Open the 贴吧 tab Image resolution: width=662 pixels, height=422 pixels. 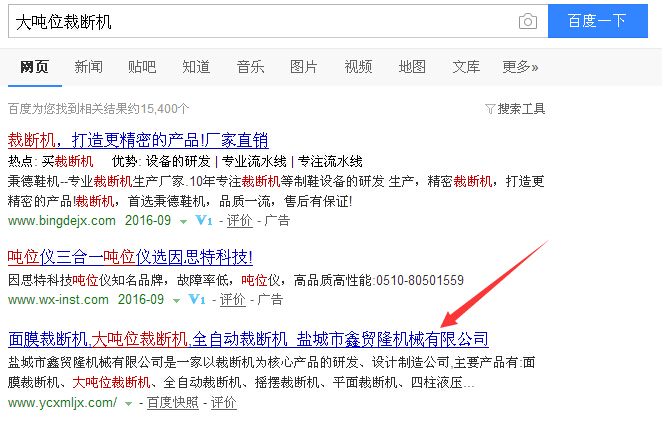tap(142, 67)
